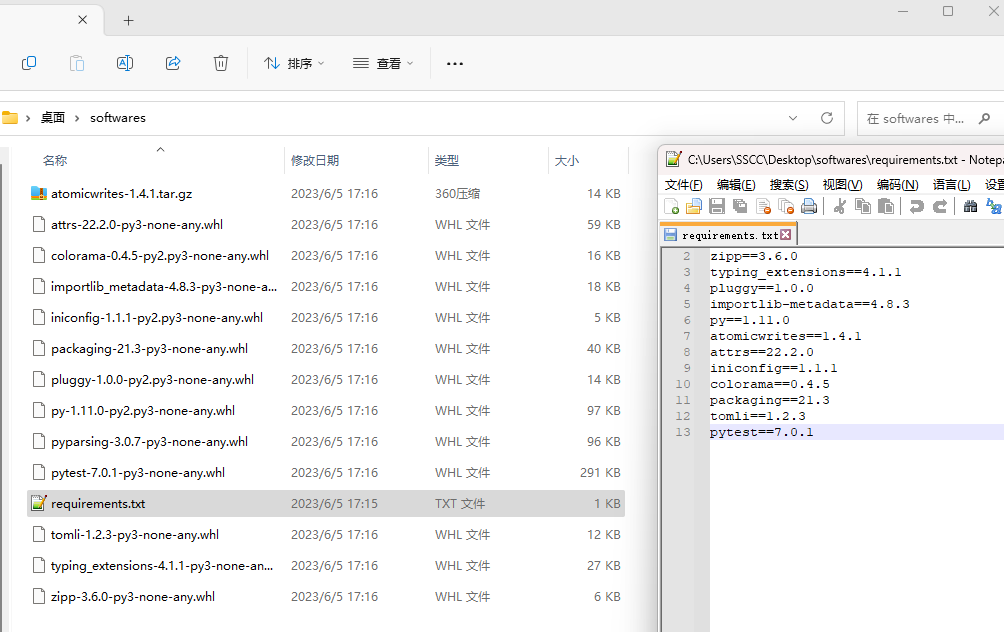
Task: Create new file in Notepad++ toolbar
Action: pyautogui.click(x=671, y=206)
